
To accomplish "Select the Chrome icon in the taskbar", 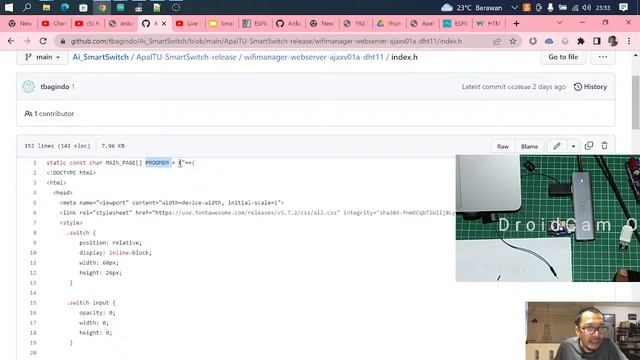I will click(102, 7).
